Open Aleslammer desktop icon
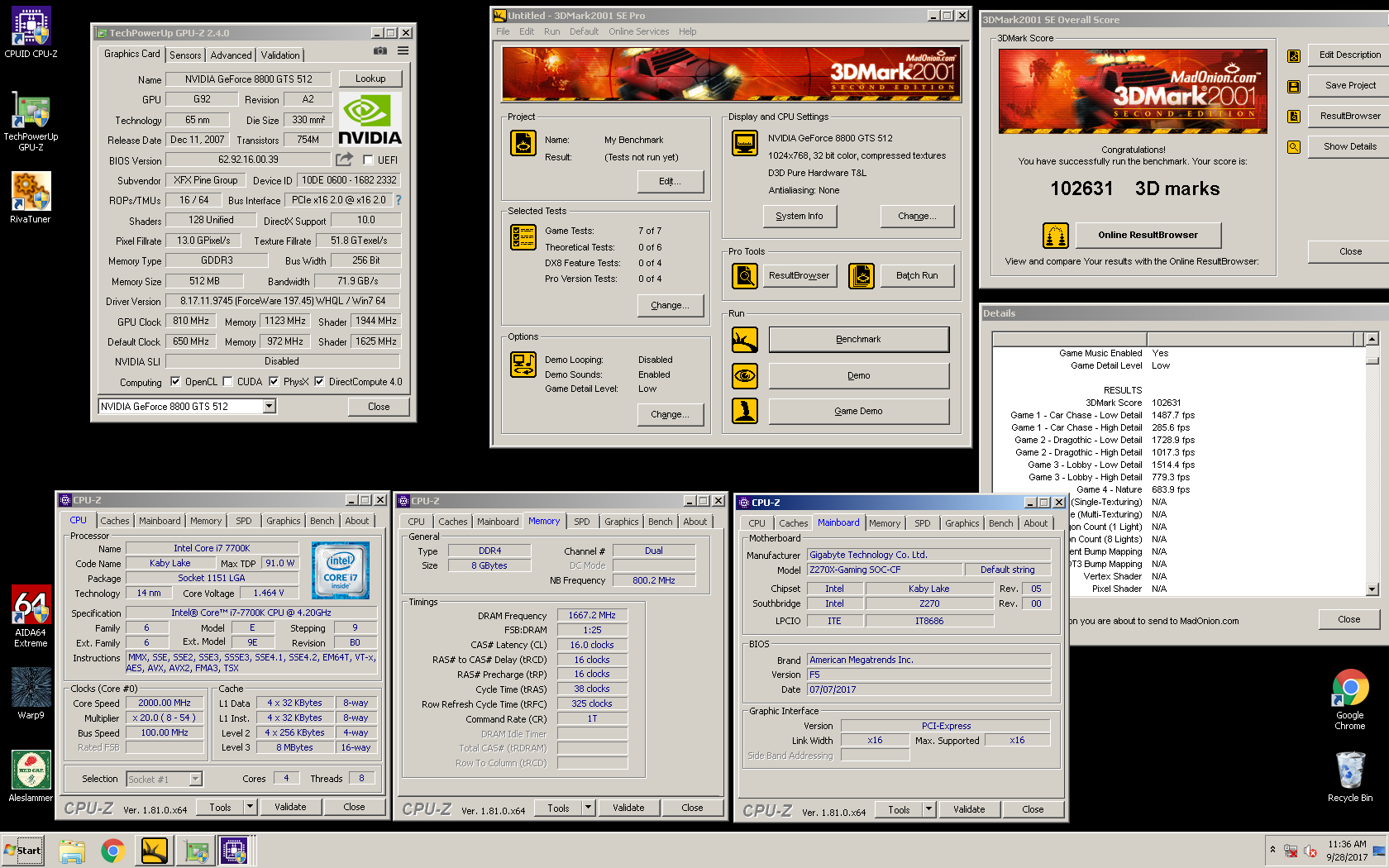Viewport: 1389px width, 868px height. point(31,775)
